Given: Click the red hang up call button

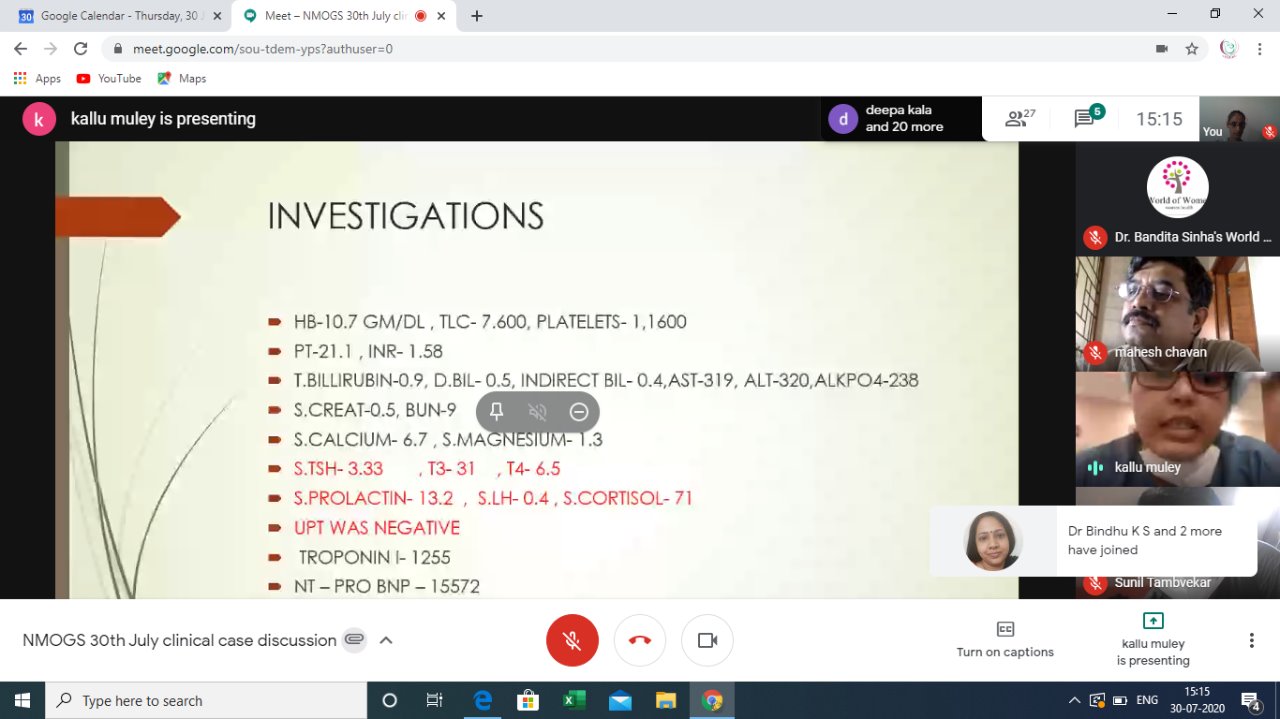Looking at the screenshot, I should click(x=640, y=640).
